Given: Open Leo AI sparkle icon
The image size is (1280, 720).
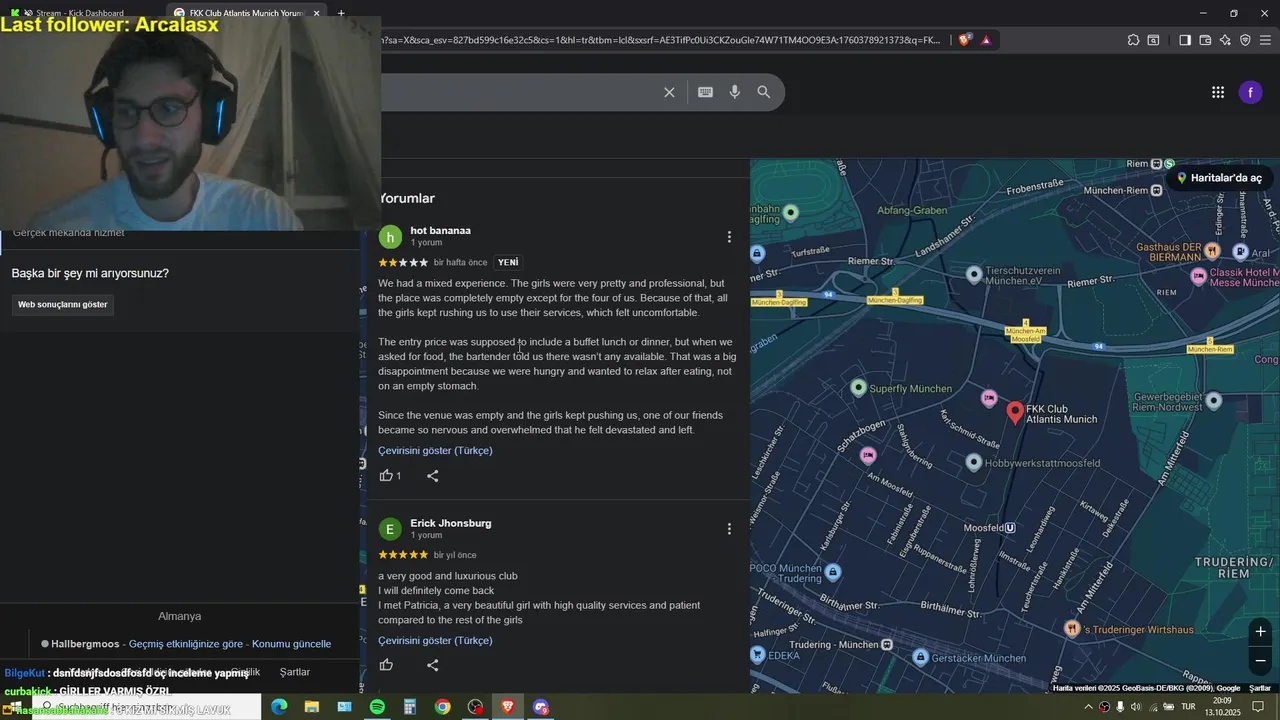Looking at the screenshot, I should tap(1225, 40).
